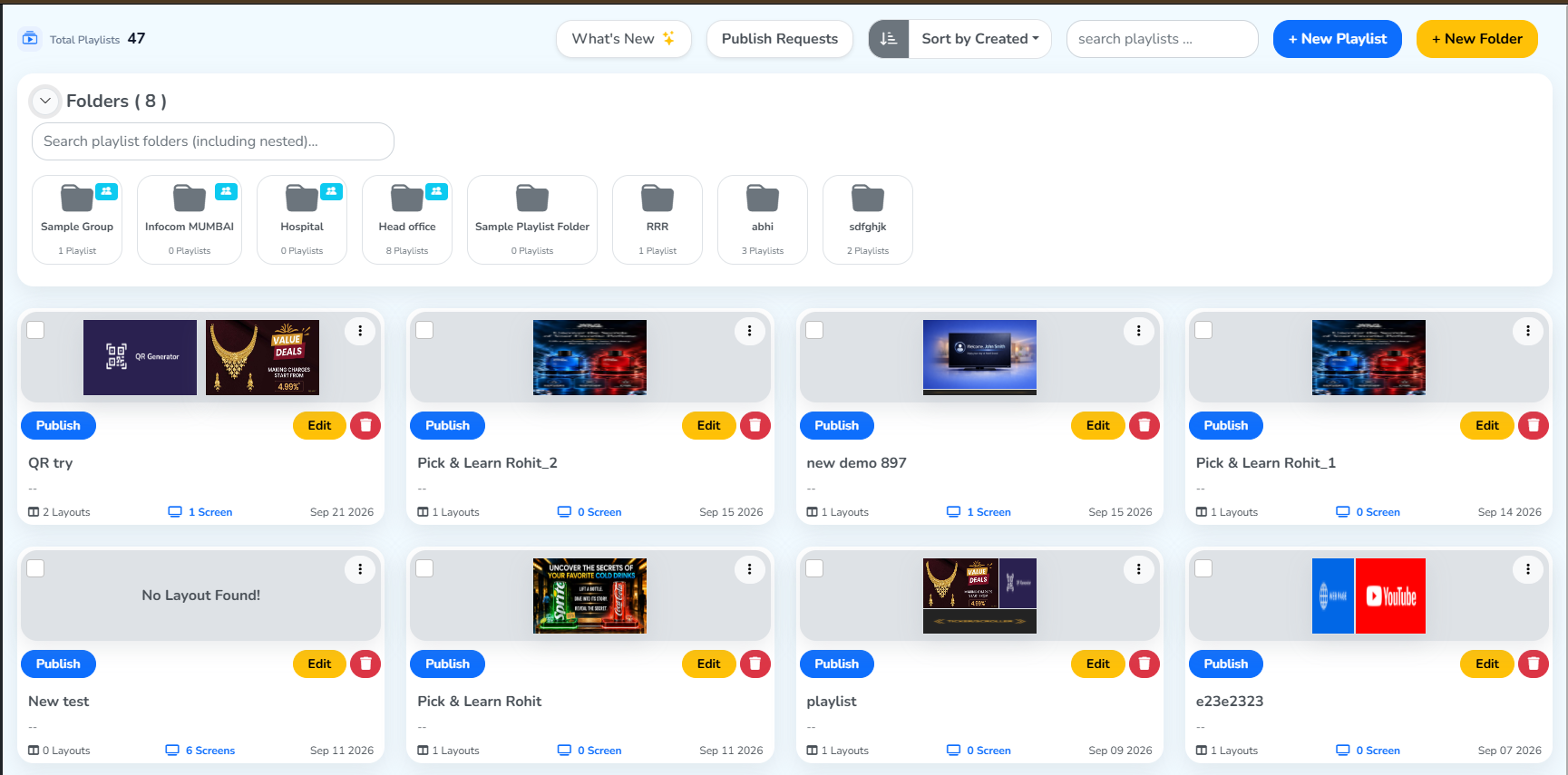This screenshot has width=1568, height=775.
Task: Create a New Folder
Action: (1477, 39)
